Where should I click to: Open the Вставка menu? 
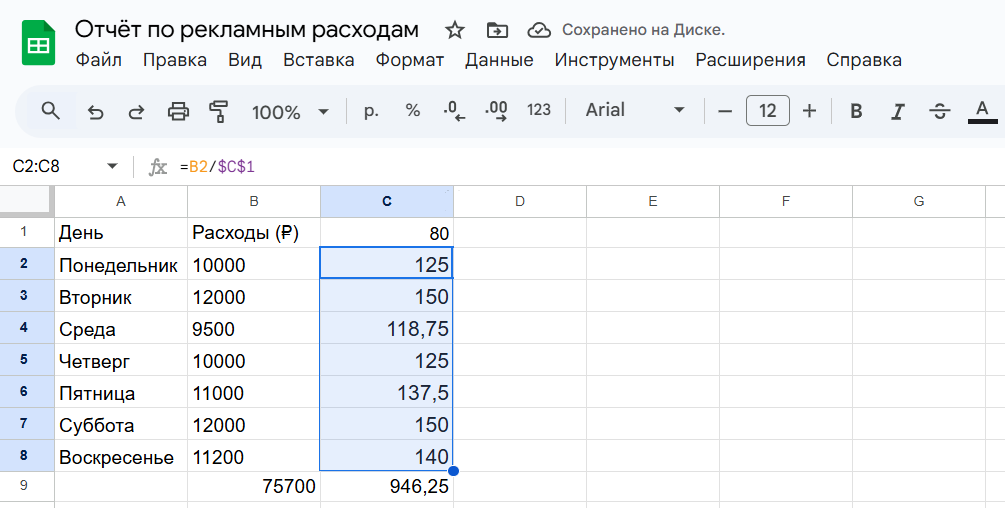pos(318,60)
